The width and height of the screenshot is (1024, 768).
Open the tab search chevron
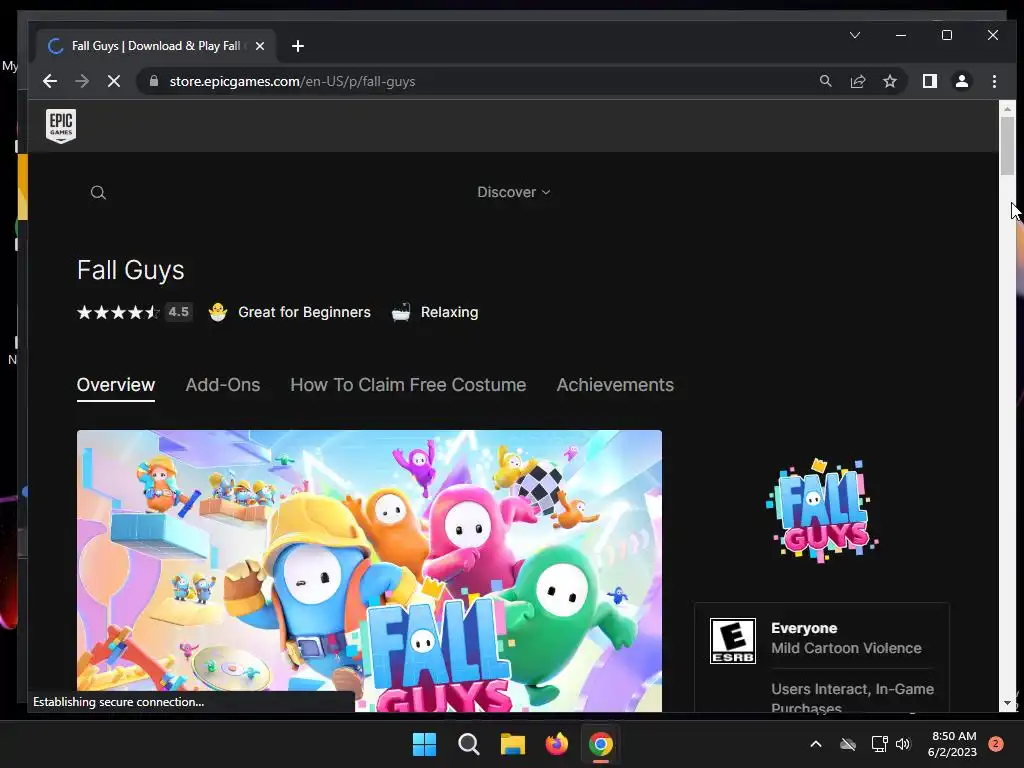pyautogui.click(x=855, y=35)
